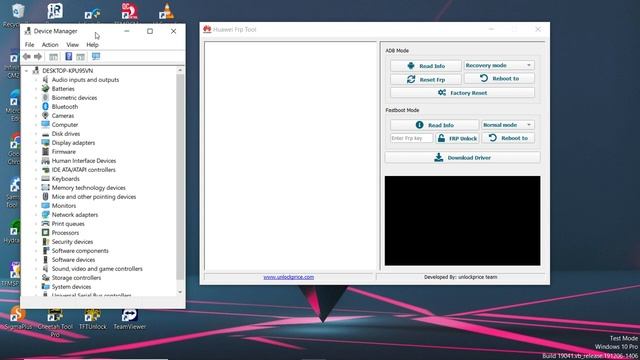The width and height of the screenshot is (640, 360).
Task: Select Software devices tree item
Action: (x=73, y=260)
